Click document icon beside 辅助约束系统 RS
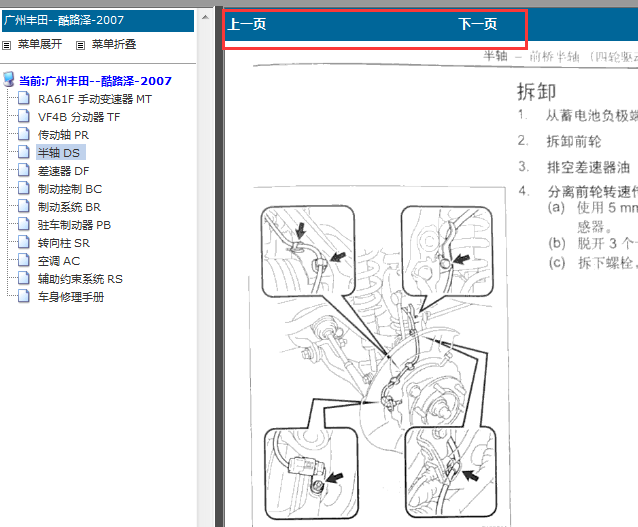Screen dimensions: 638x527 tap(24, 278)
